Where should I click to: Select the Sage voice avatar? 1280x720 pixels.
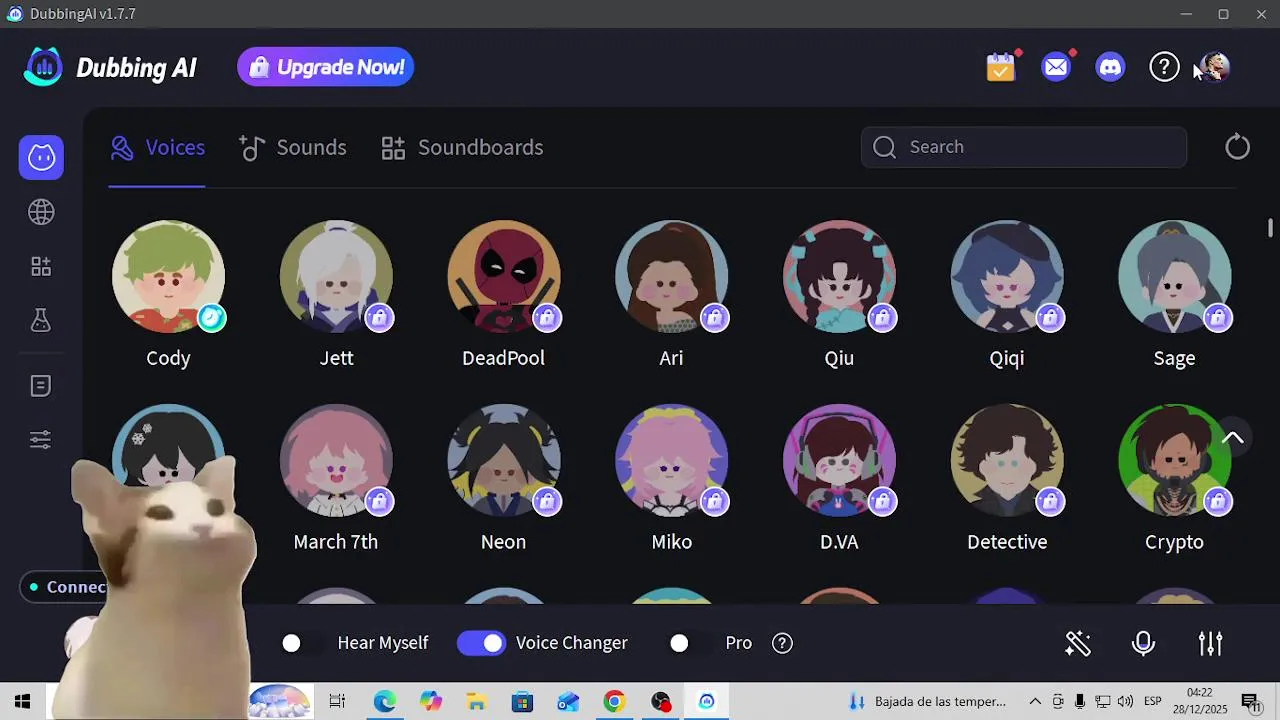pyautogui.click(x=1174, y=277)
